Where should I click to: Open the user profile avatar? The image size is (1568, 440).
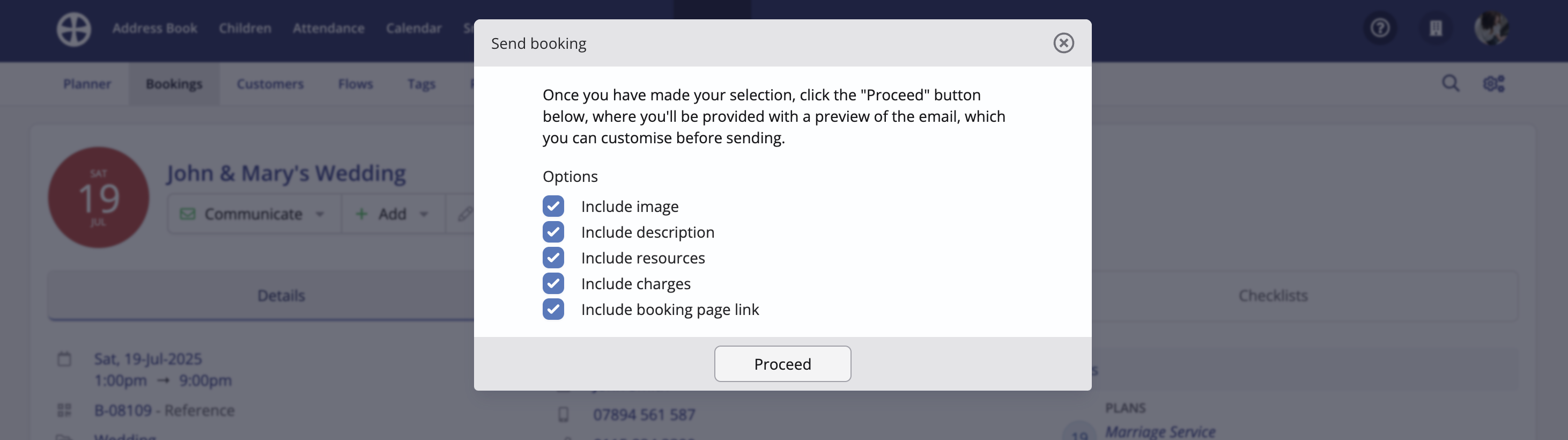pos(1491,28)
